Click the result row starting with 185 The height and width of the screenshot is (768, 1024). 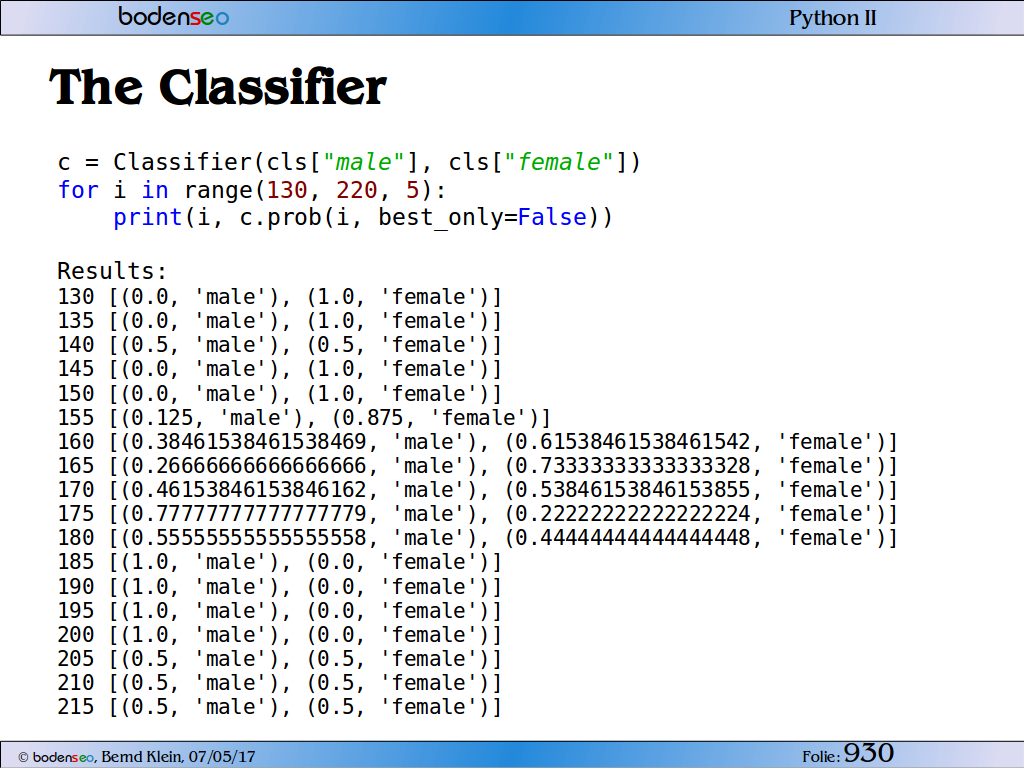point(280,562)
